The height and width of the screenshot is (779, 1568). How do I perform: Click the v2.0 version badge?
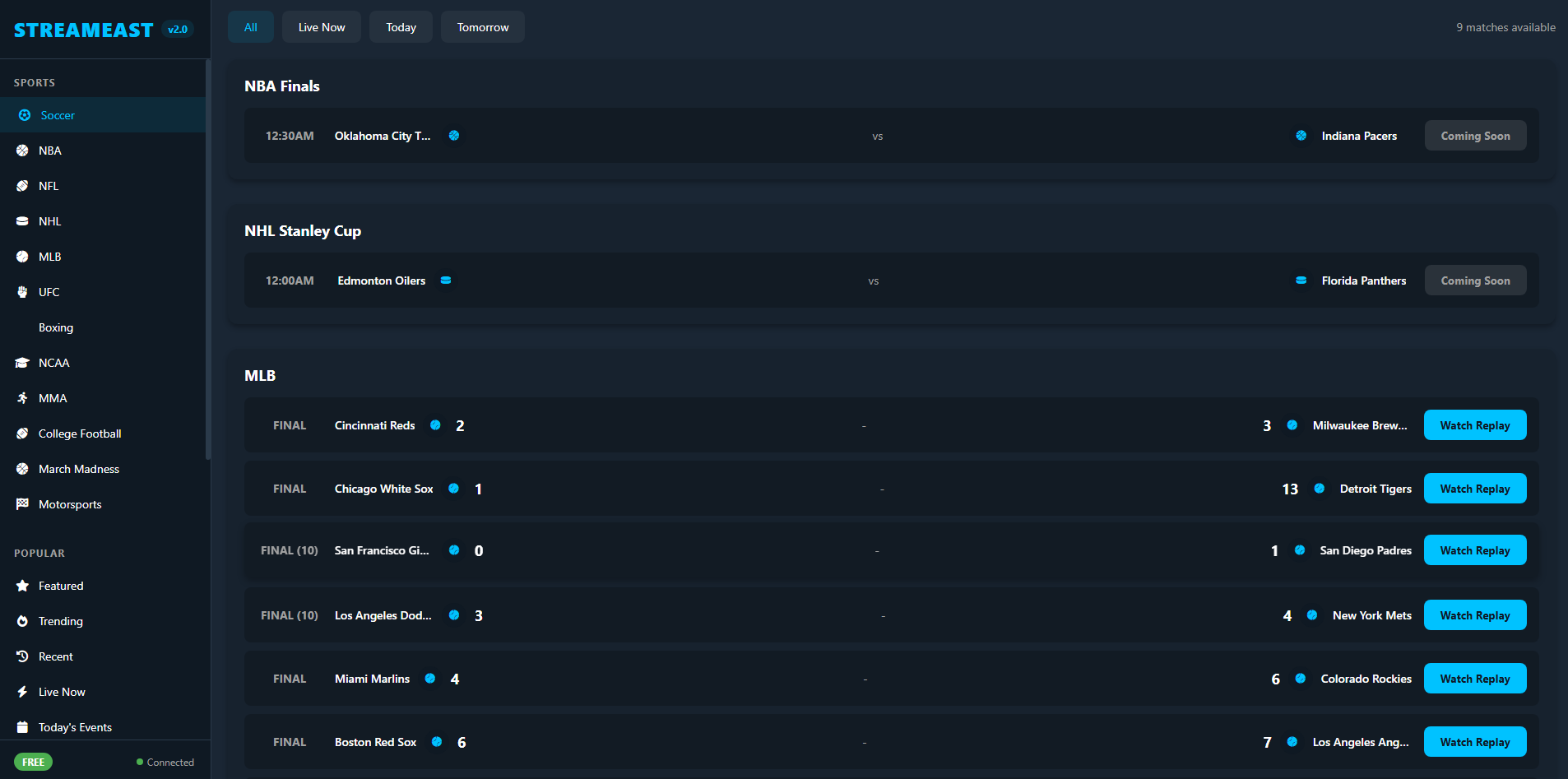pos(178,30)
